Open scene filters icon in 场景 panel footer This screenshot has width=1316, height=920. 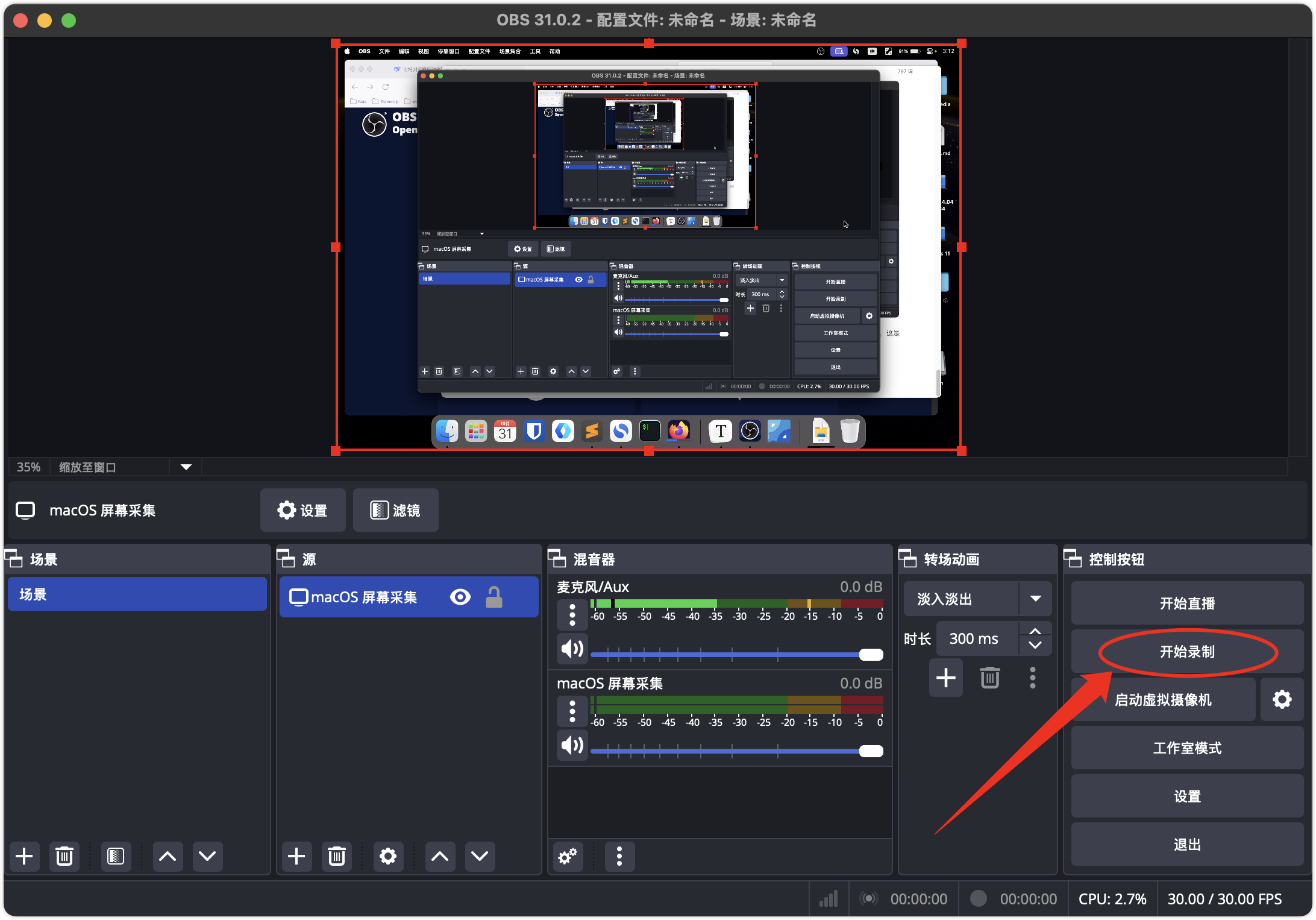pos(116,856)
